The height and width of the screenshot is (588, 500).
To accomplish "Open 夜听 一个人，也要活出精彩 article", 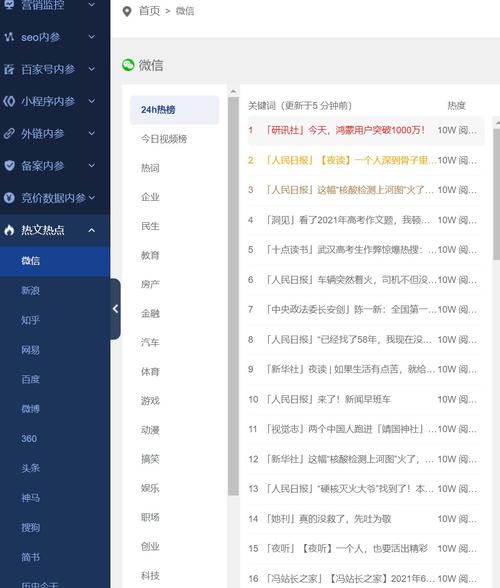I will [347, 549].
